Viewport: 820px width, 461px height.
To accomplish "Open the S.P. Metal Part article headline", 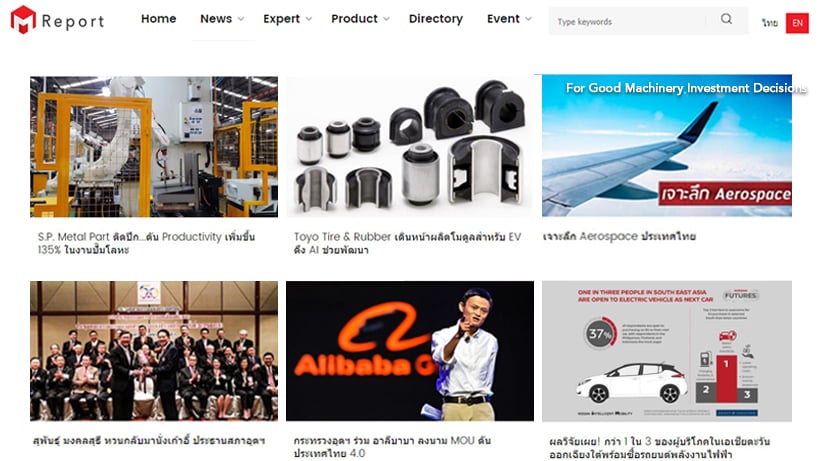I will [x=146, y=243].
